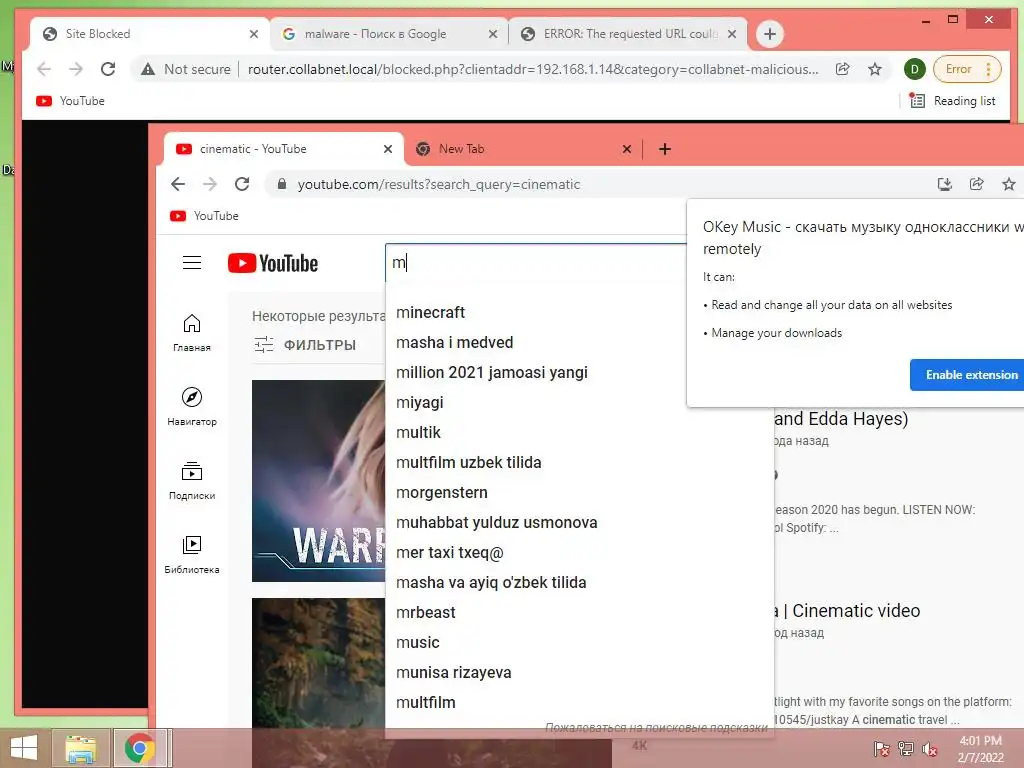Open Action Center flag in tray

coord(881,748)
